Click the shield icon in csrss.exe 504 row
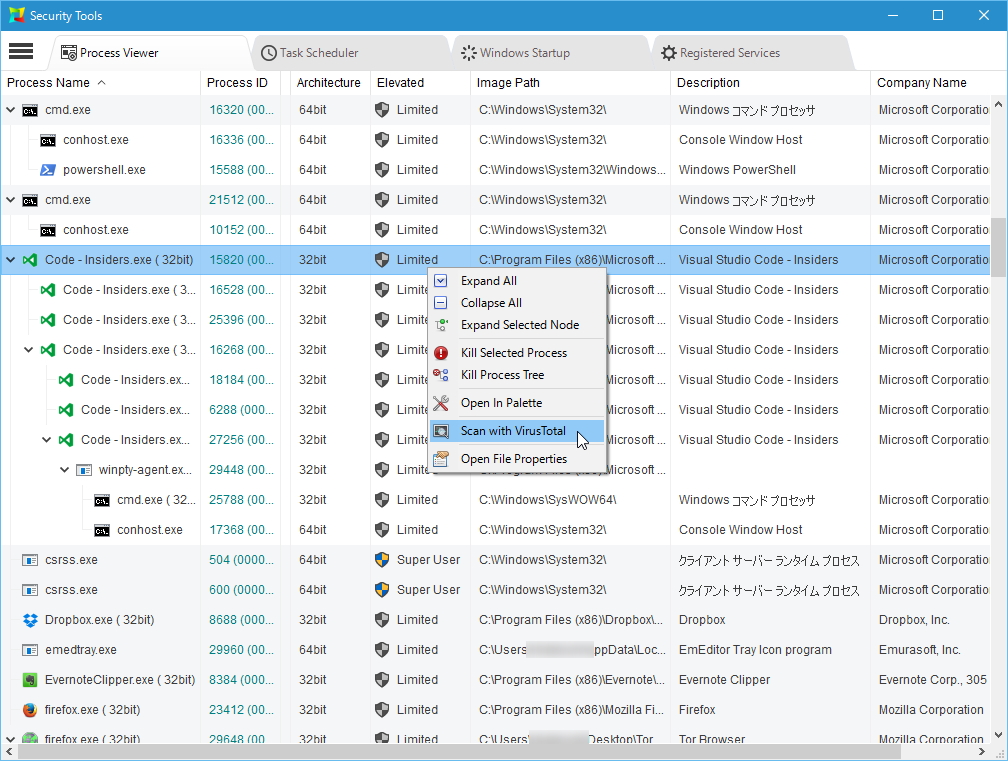Image resolution: width=1008 pixels, height=761 pixels. point(382,560)
